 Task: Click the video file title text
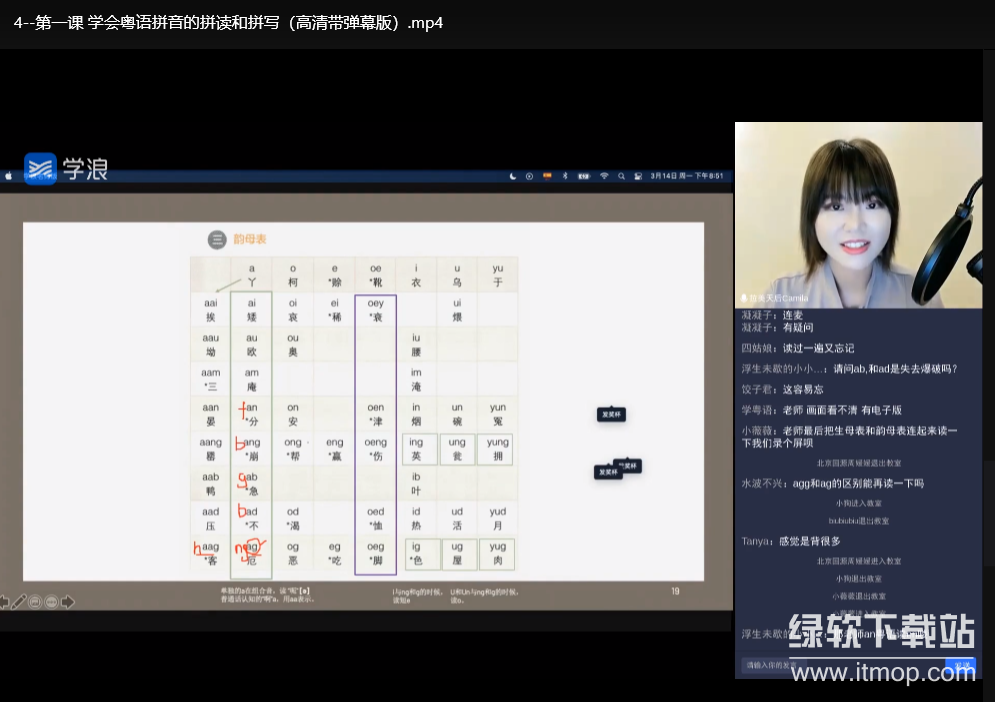(x=228, y=22)
